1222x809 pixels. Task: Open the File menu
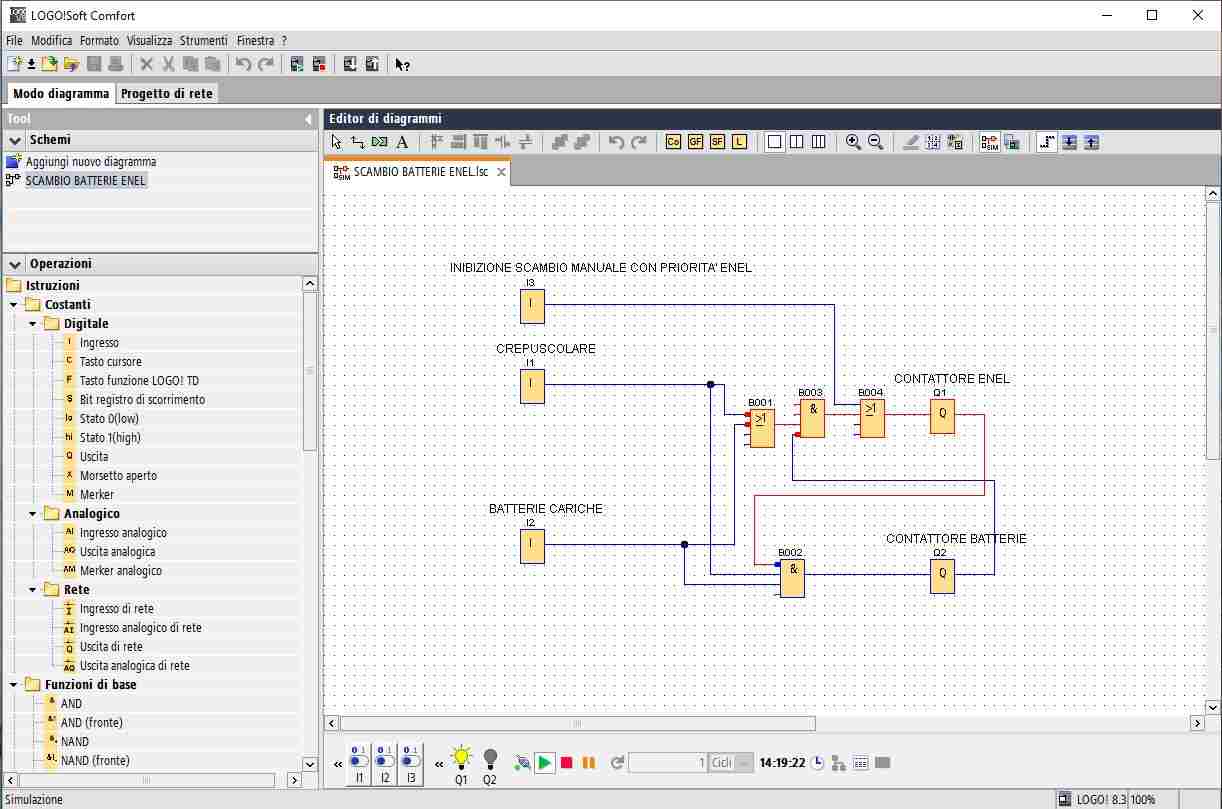14,41
